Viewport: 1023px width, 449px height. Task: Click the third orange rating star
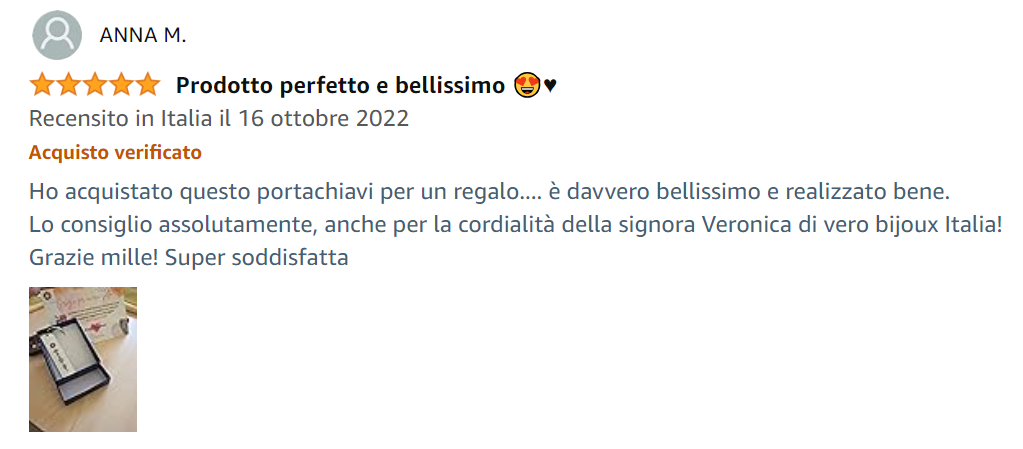tap(95, 85)
